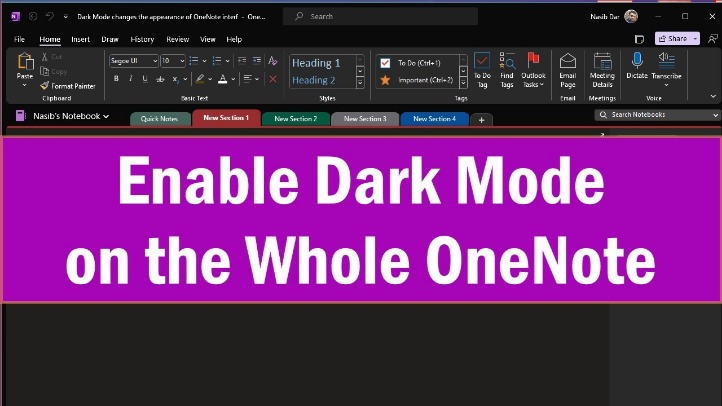This screenshot has width=722, height=406.
Task: Activate the Format Painter
Action: [x=68, y=86]
